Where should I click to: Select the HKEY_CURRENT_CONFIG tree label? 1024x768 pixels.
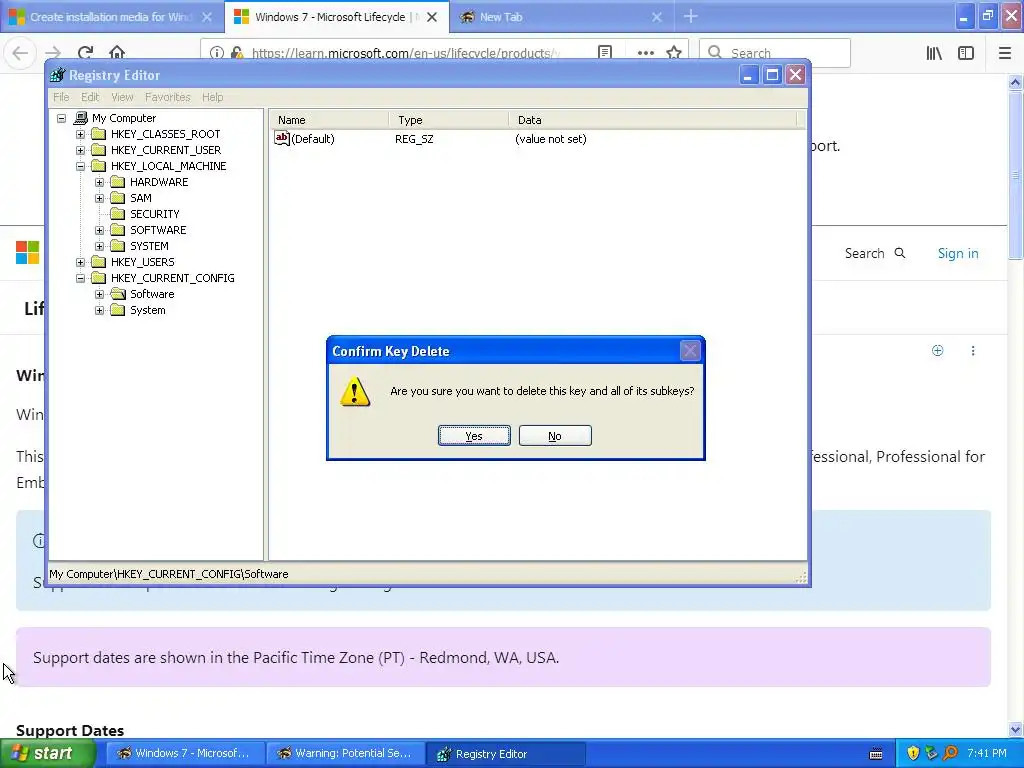(172, 278)
